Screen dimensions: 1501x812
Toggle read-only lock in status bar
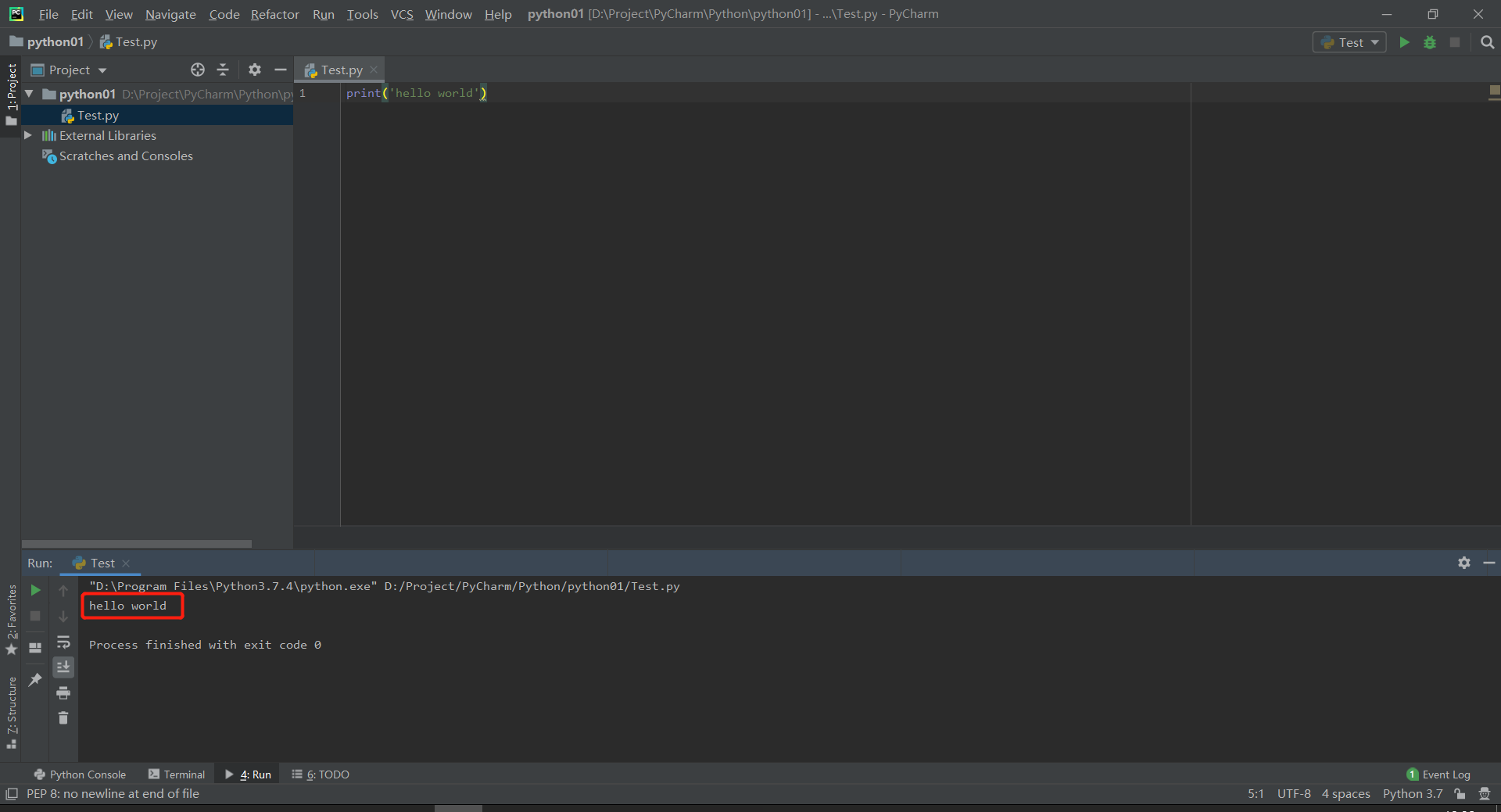[1460, 794]
